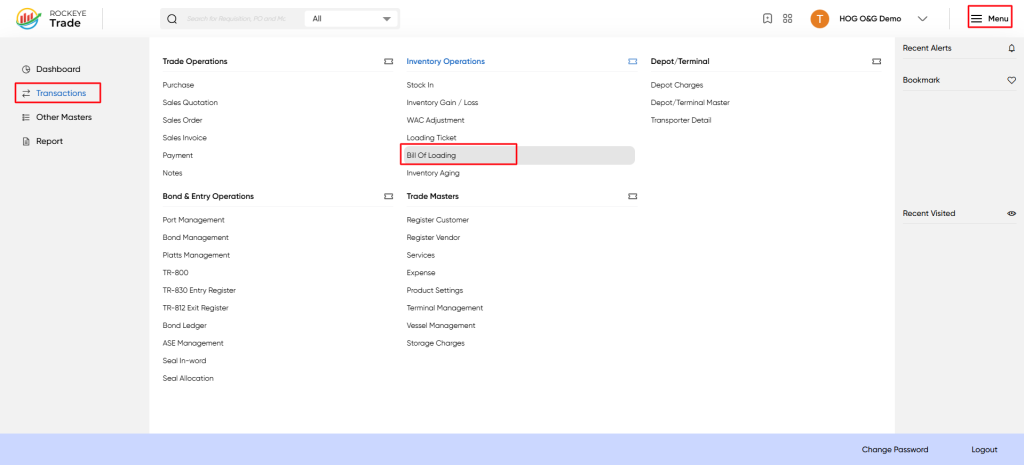Image resolution: width=1024 pixels, height=465 pixels.
Task: Open Seal Allocation
Action: [188, 379]
